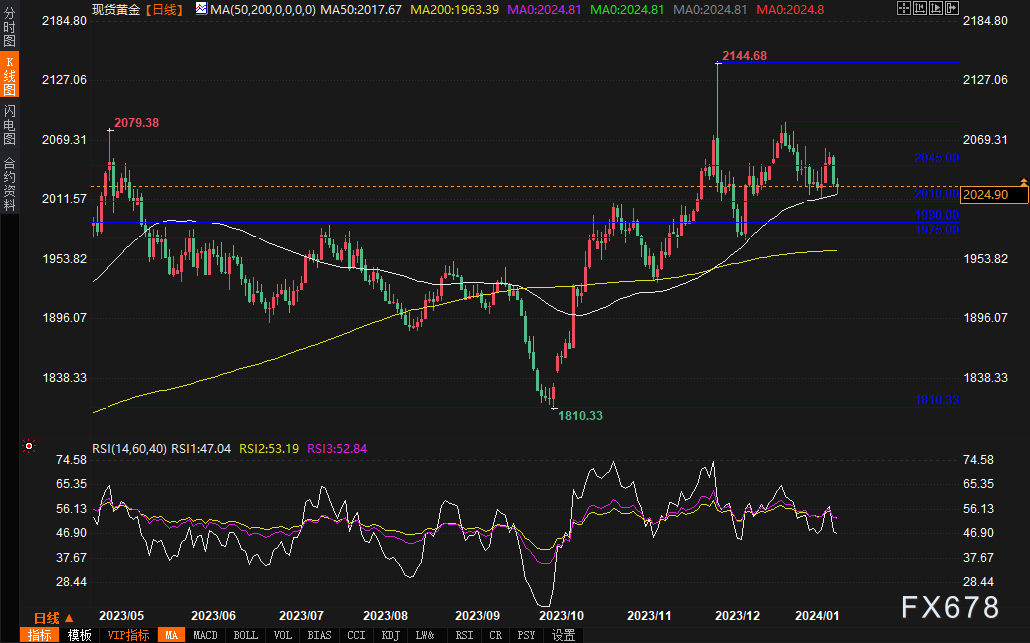Enable the BOLL indicator
The height and width of the screenshot is (643, 1030).
pyautogui.click(x=246, y=635)
